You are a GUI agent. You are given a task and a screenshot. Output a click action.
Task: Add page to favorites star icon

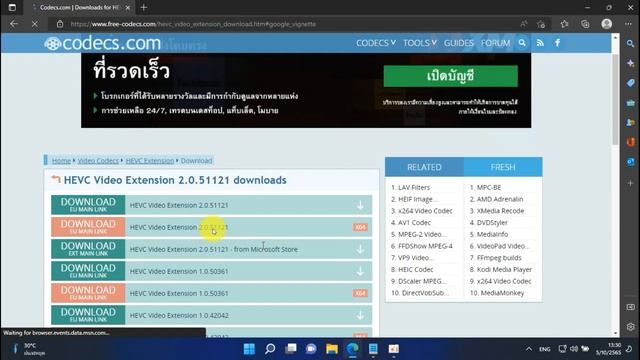541,24
